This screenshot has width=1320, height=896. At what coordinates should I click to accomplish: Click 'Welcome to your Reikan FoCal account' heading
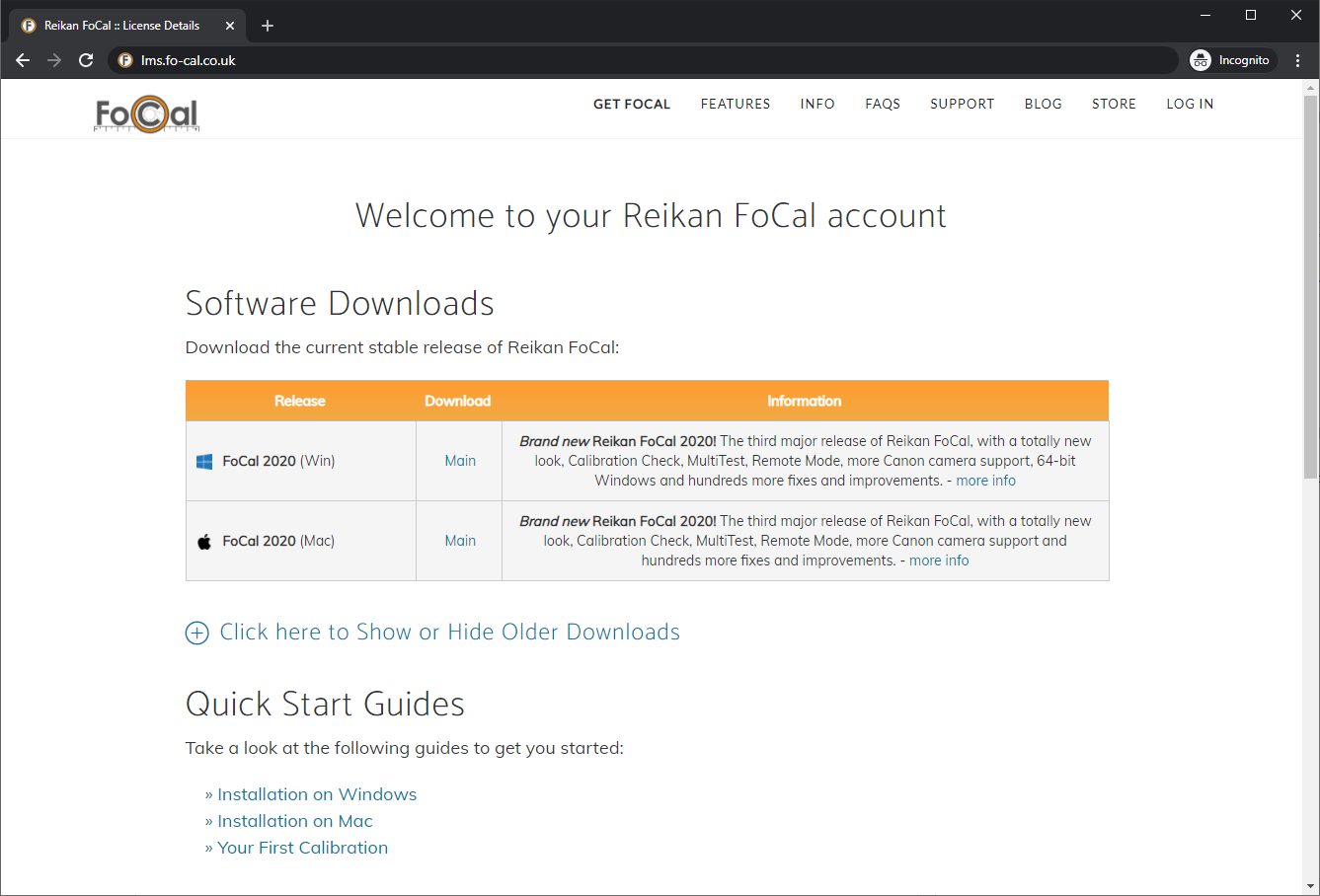(x=651, y=215)
